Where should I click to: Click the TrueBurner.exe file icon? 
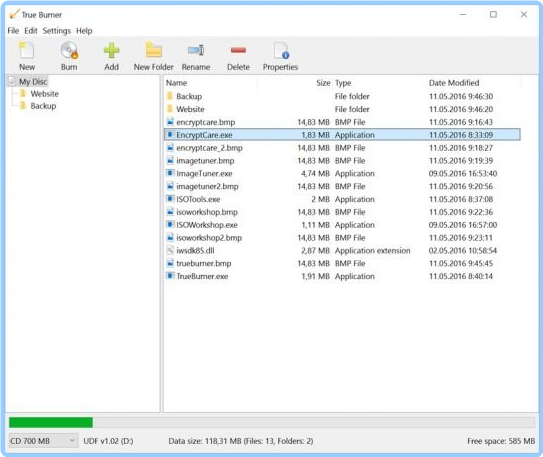tap(170, 276)
